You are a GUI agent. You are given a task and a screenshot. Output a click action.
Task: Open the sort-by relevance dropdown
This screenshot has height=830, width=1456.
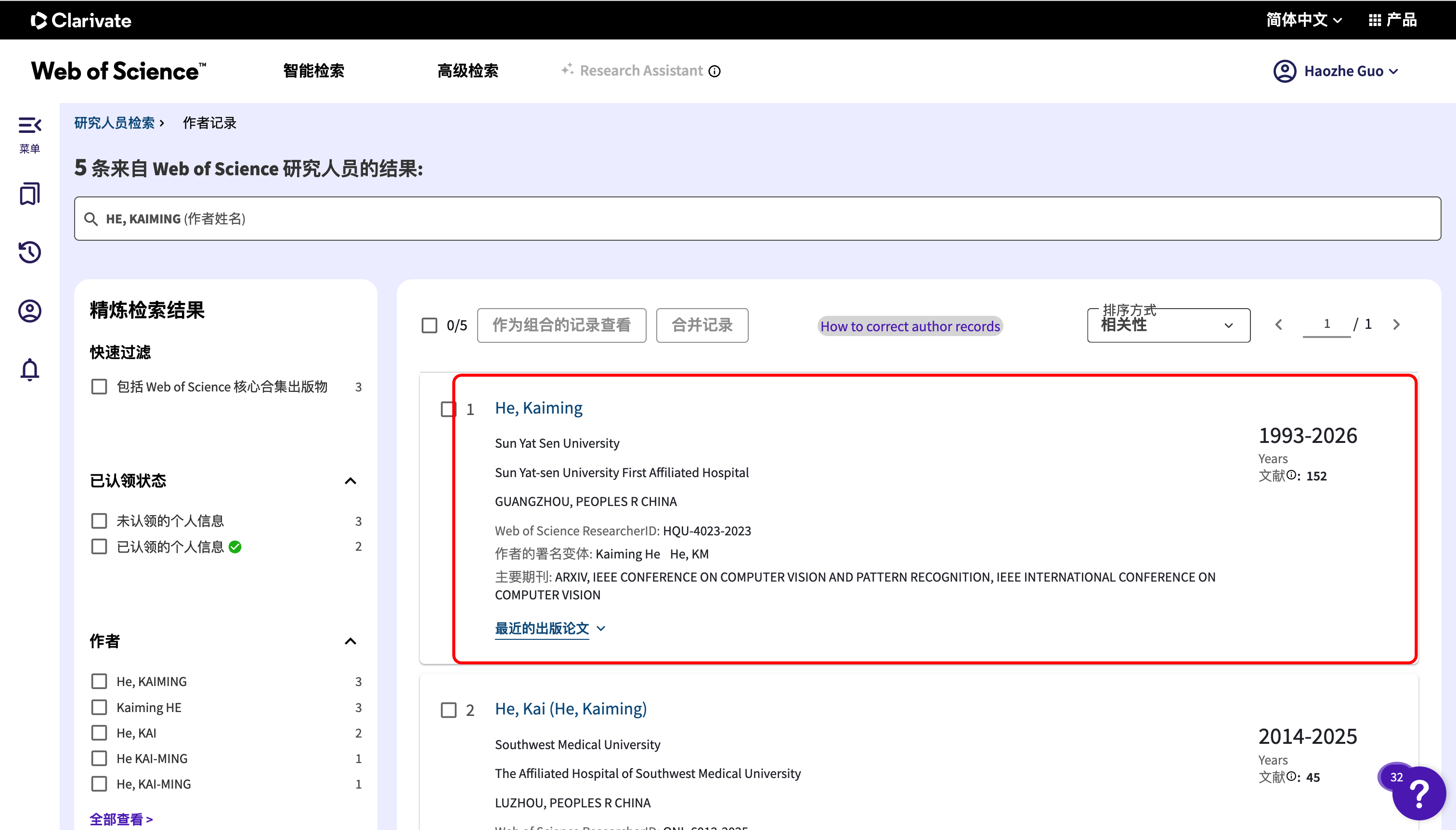(x=1168, y=325)
